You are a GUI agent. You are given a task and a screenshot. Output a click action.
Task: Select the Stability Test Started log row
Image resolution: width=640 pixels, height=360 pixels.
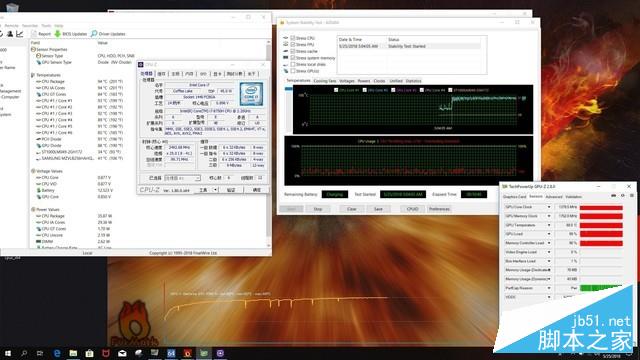(x=411, y=46)
